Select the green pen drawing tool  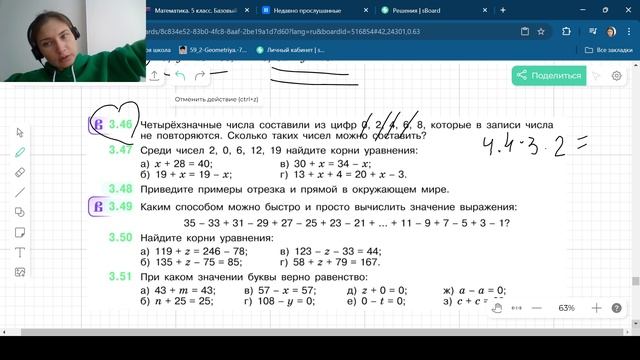click(20, 152)
